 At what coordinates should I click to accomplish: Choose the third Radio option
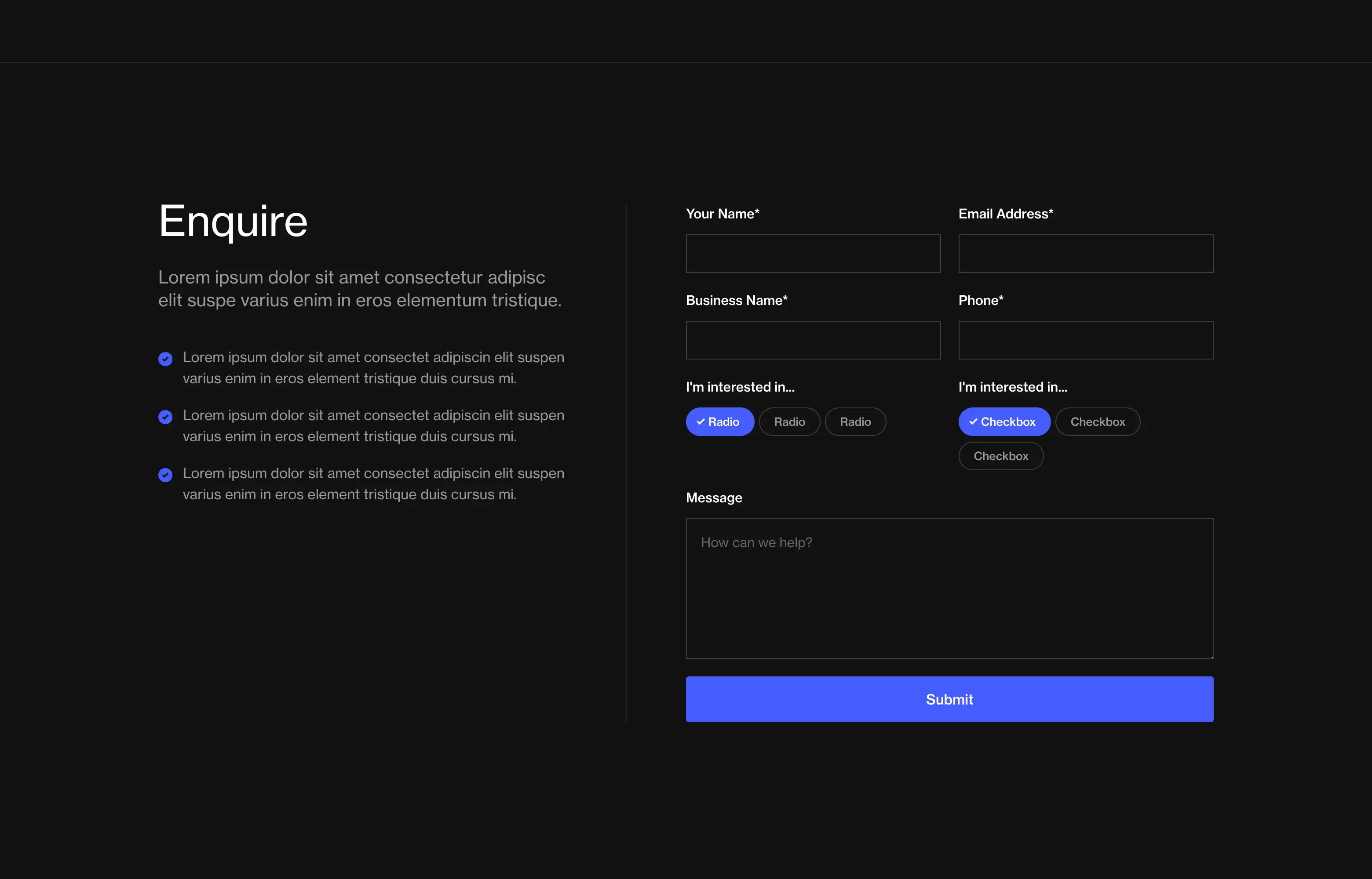click(x=855, y=422)
